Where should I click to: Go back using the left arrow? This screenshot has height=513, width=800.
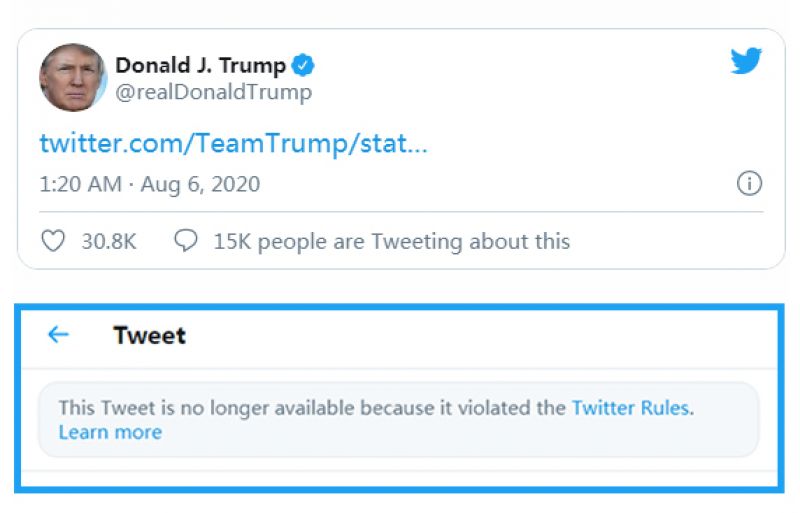(59, 335)
